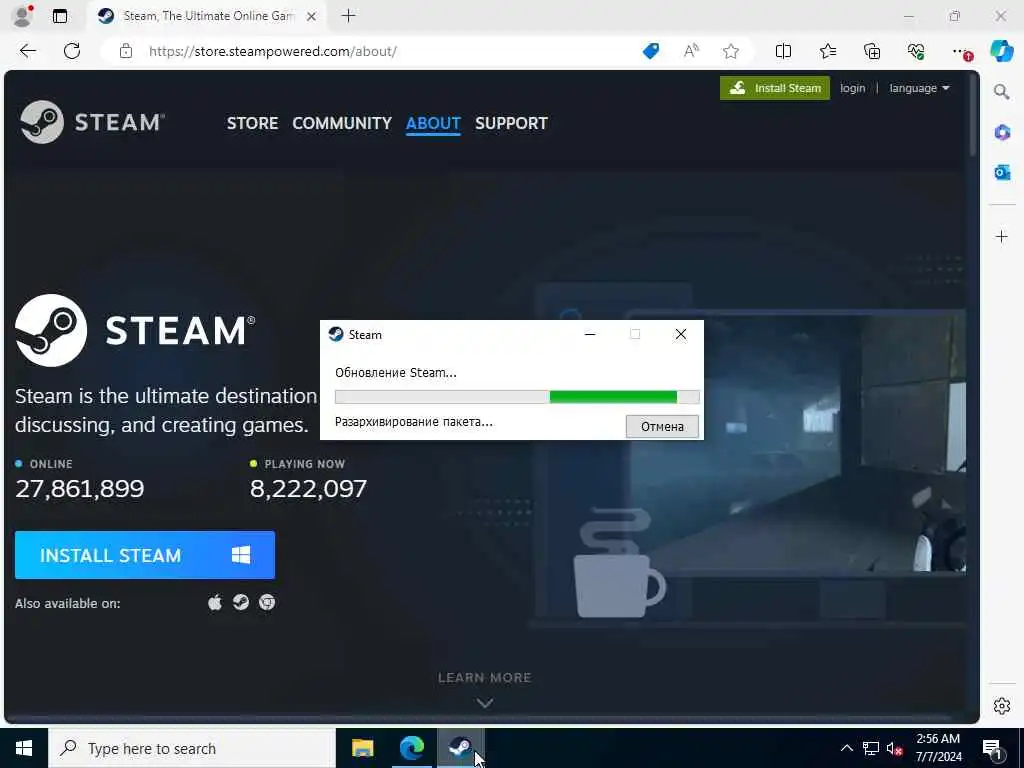Image resolution: width=1024 pixels, height=768 pixels.
Task: Click the blue INSTALL STEAM button
Action: [145, 555]
